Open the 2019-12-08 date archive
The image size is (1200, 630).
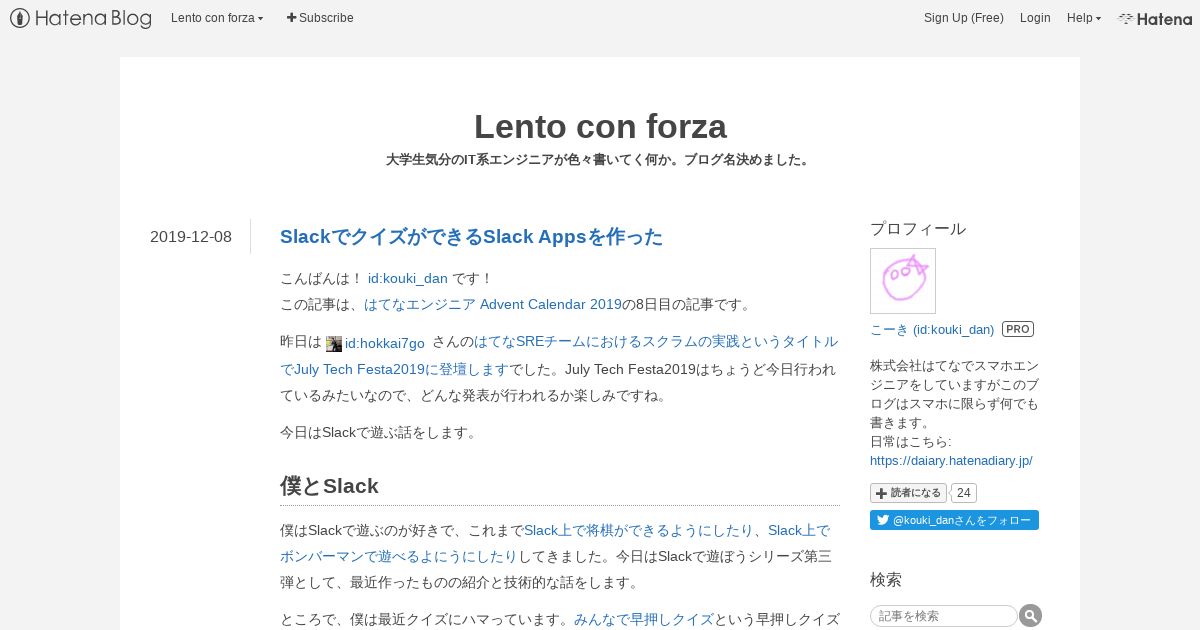click(191, 237)
